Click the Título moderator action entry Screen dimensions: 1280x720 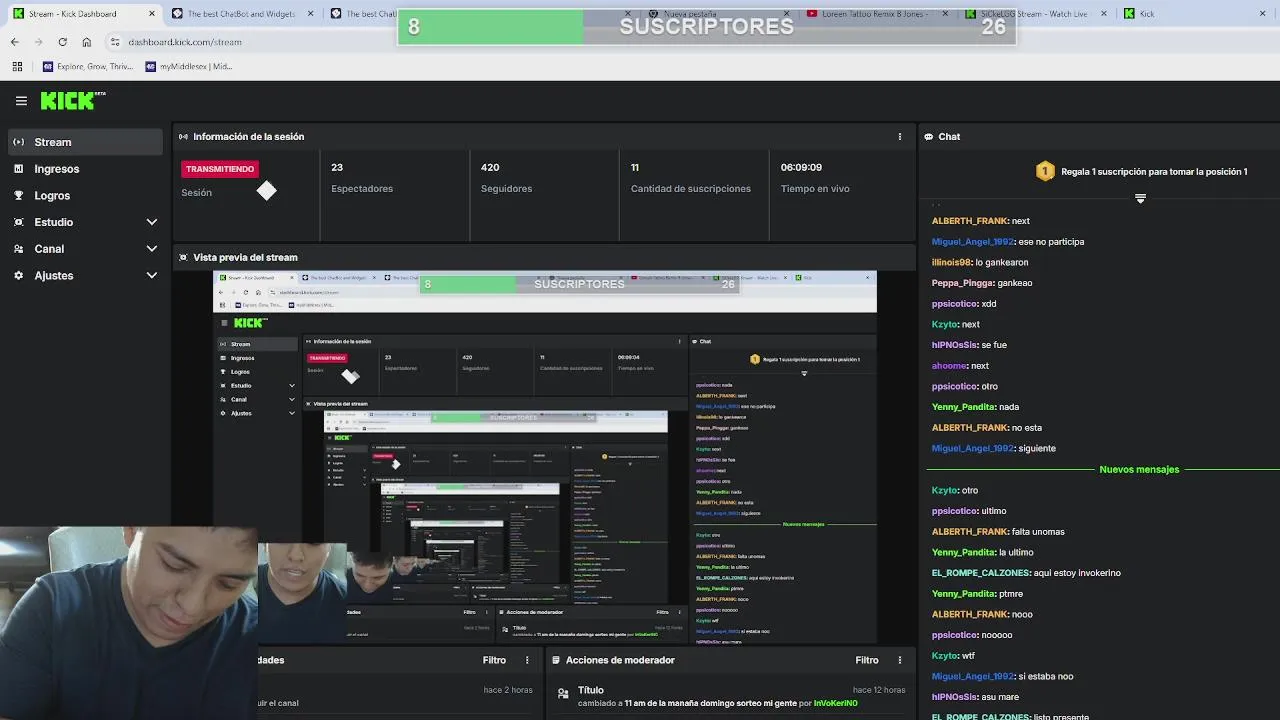731,696
